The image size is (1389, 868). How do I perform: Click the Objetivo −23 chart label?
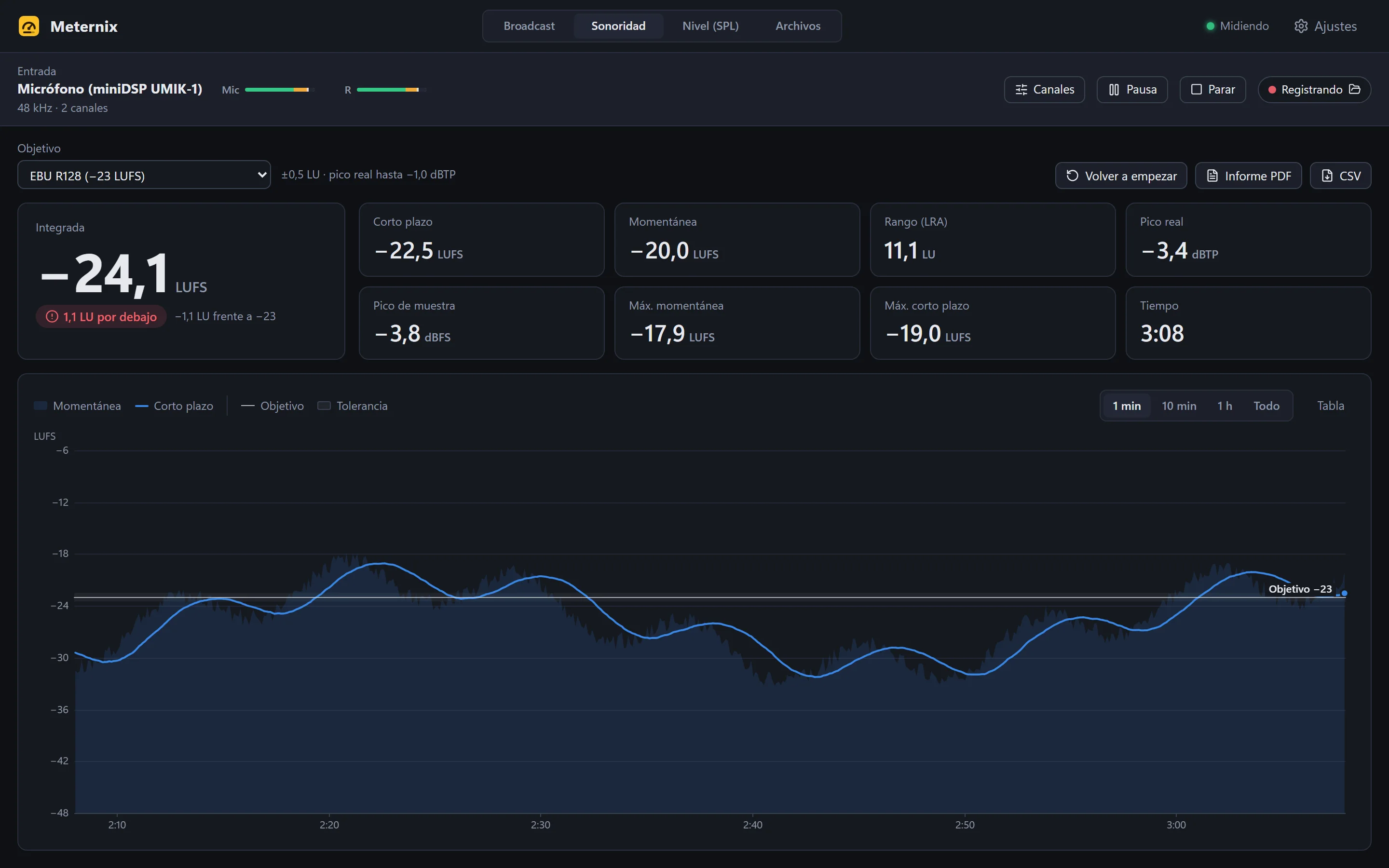[1300, 589]
